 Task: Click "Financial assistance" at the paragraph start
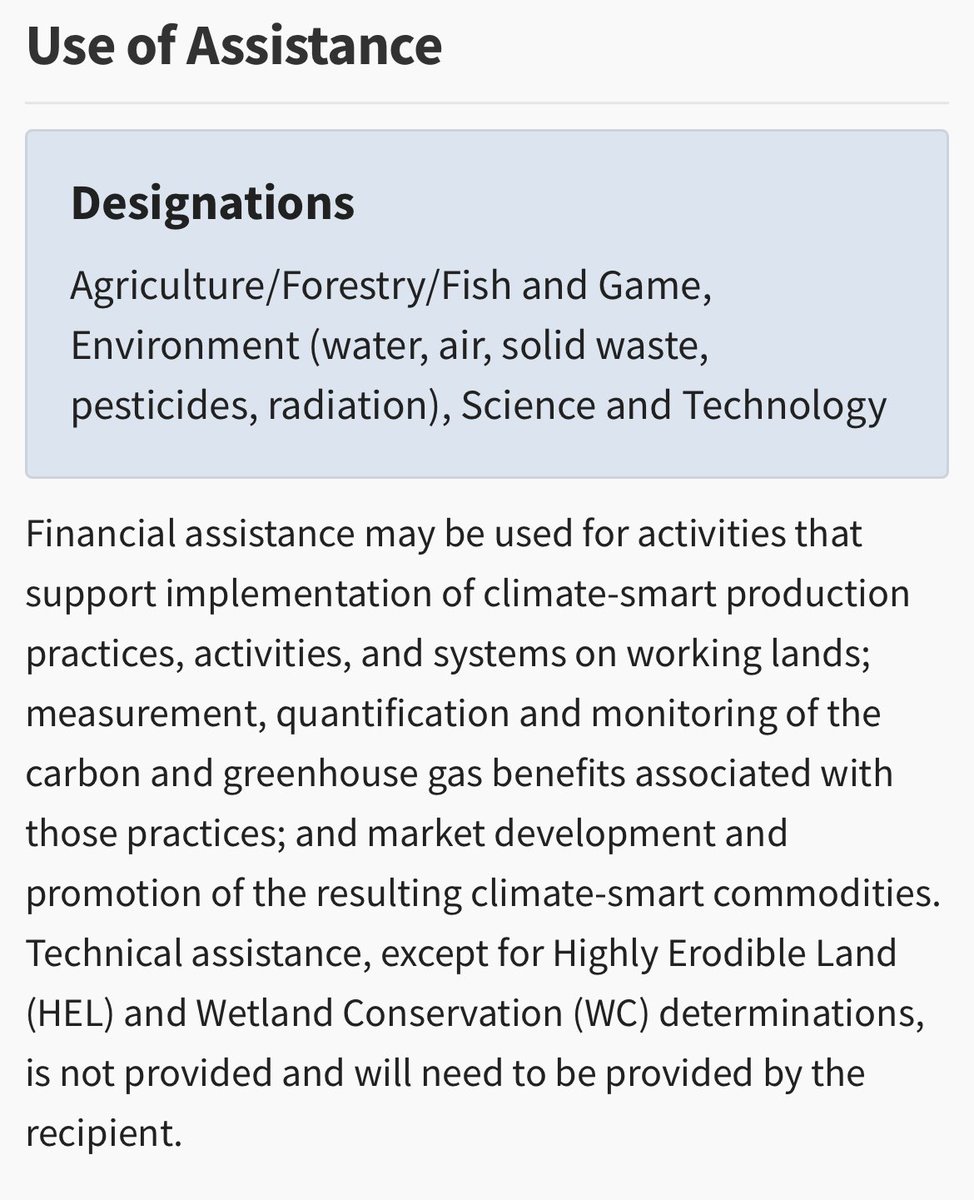[189, 534]
